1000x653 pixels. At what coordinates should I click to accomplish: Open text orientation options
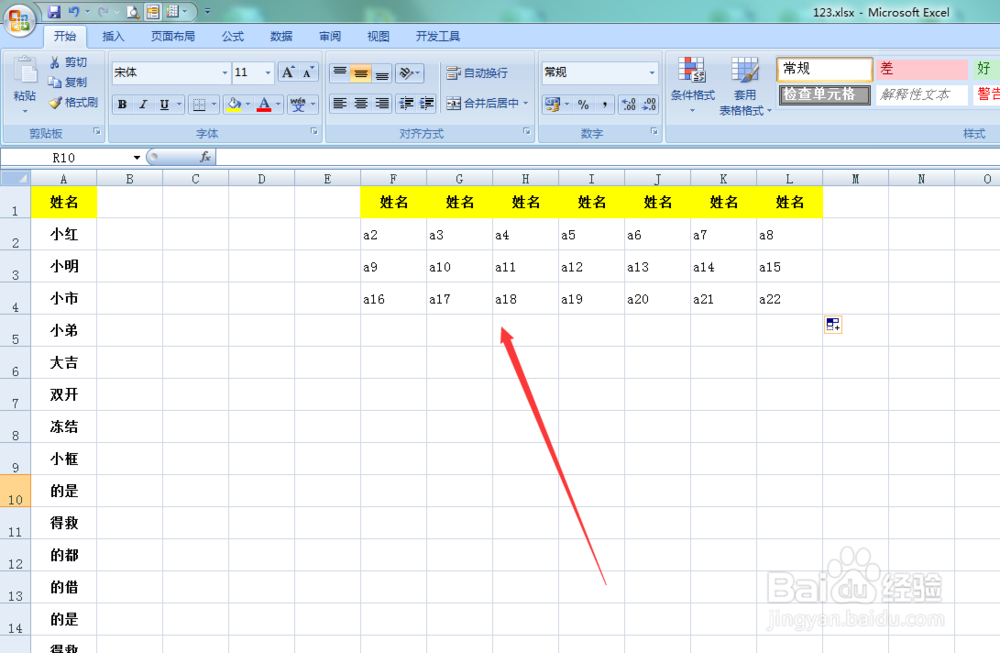tap(409, 73)
